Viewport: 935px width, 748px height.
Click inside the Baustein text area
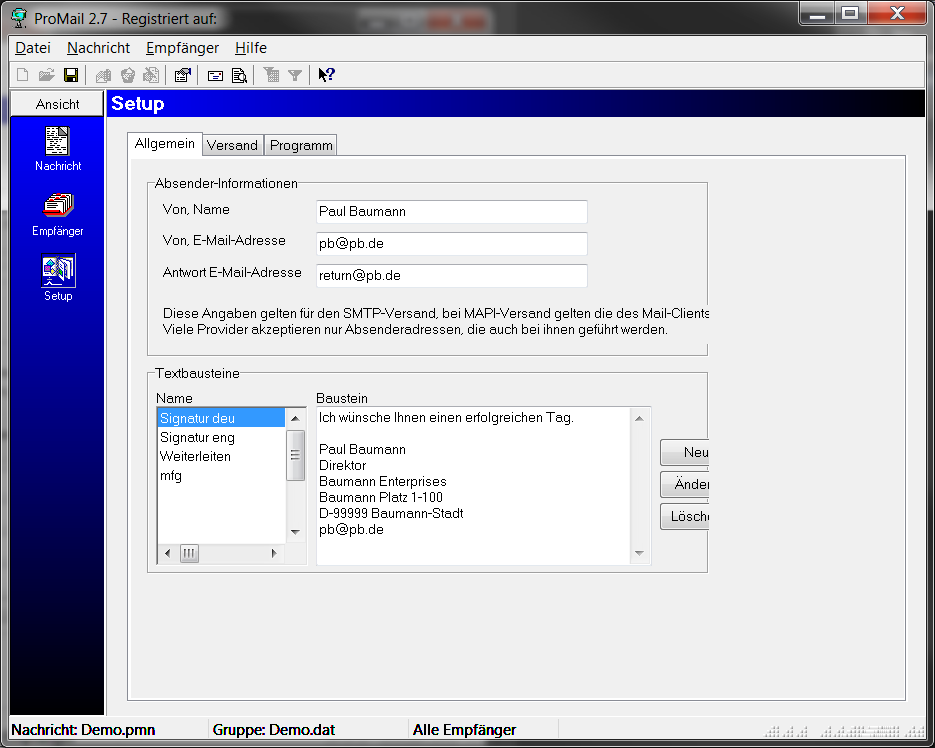click(473, 486)
